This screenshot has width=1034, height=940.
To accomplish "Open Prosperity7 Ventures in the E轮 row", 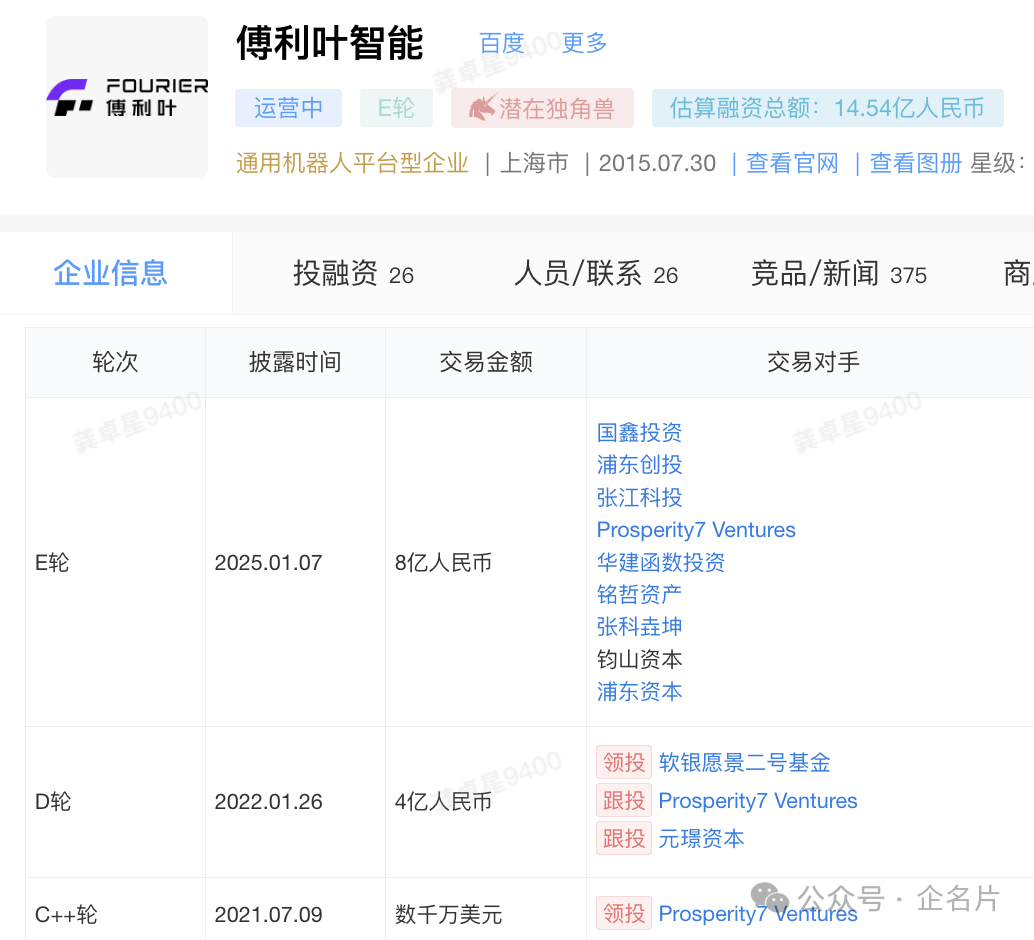I will coord(696,530).
